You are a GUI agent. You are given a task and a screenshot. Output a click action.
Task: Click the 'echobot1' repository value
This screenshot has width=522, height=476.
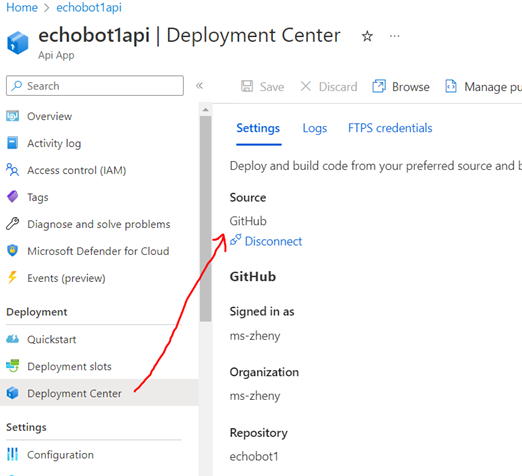(254, 456)
